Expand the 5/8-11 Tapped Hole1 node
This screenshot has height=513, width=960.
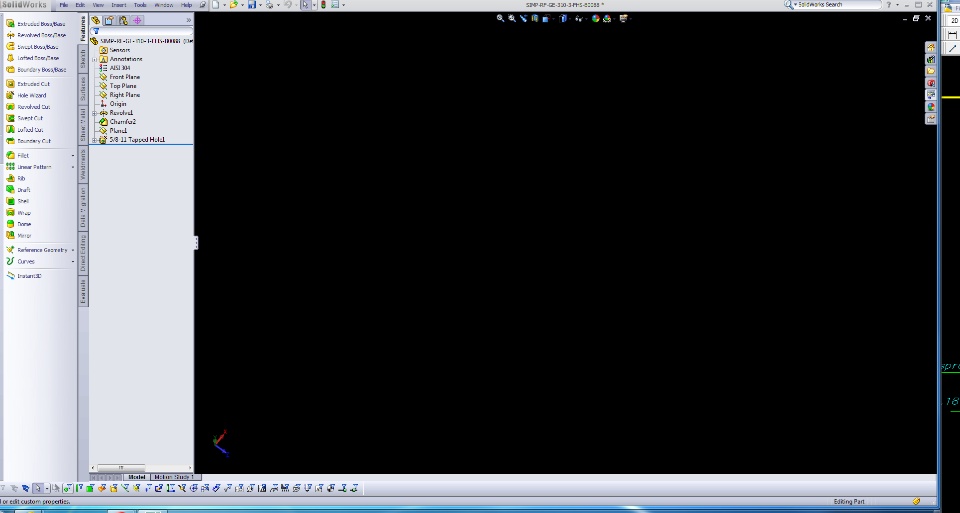point(95,140)
